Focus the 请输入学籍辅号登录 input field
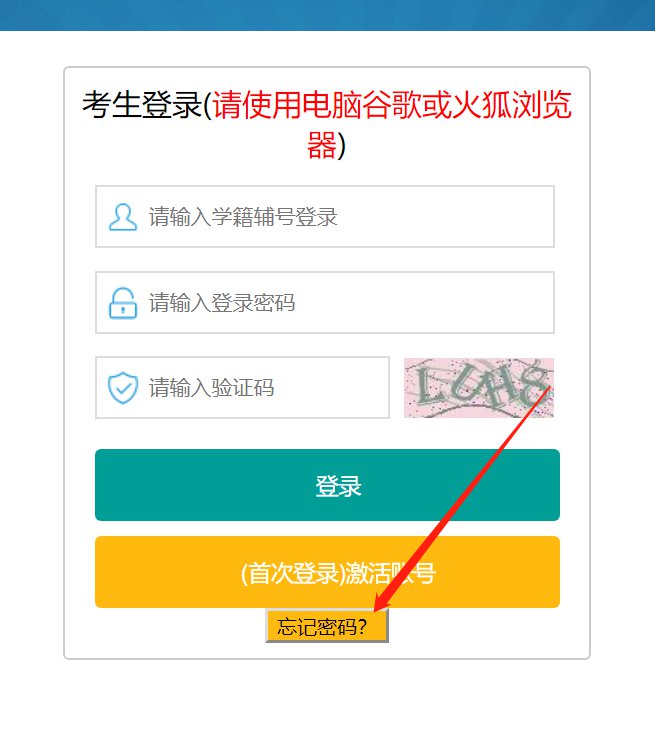Image resolution: width=655 pixels, height=752 pixels. [325, 216]
